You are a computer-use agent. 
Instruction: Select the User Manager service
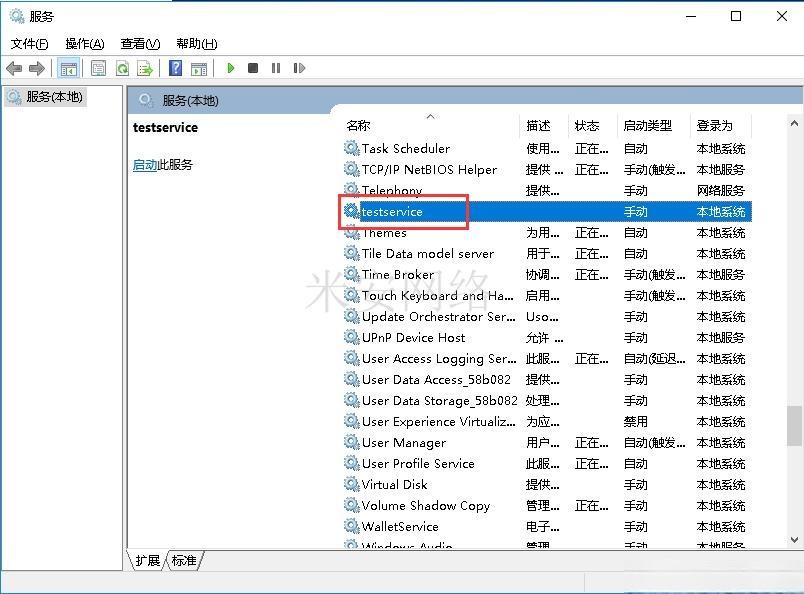click(x=547, y=443)
